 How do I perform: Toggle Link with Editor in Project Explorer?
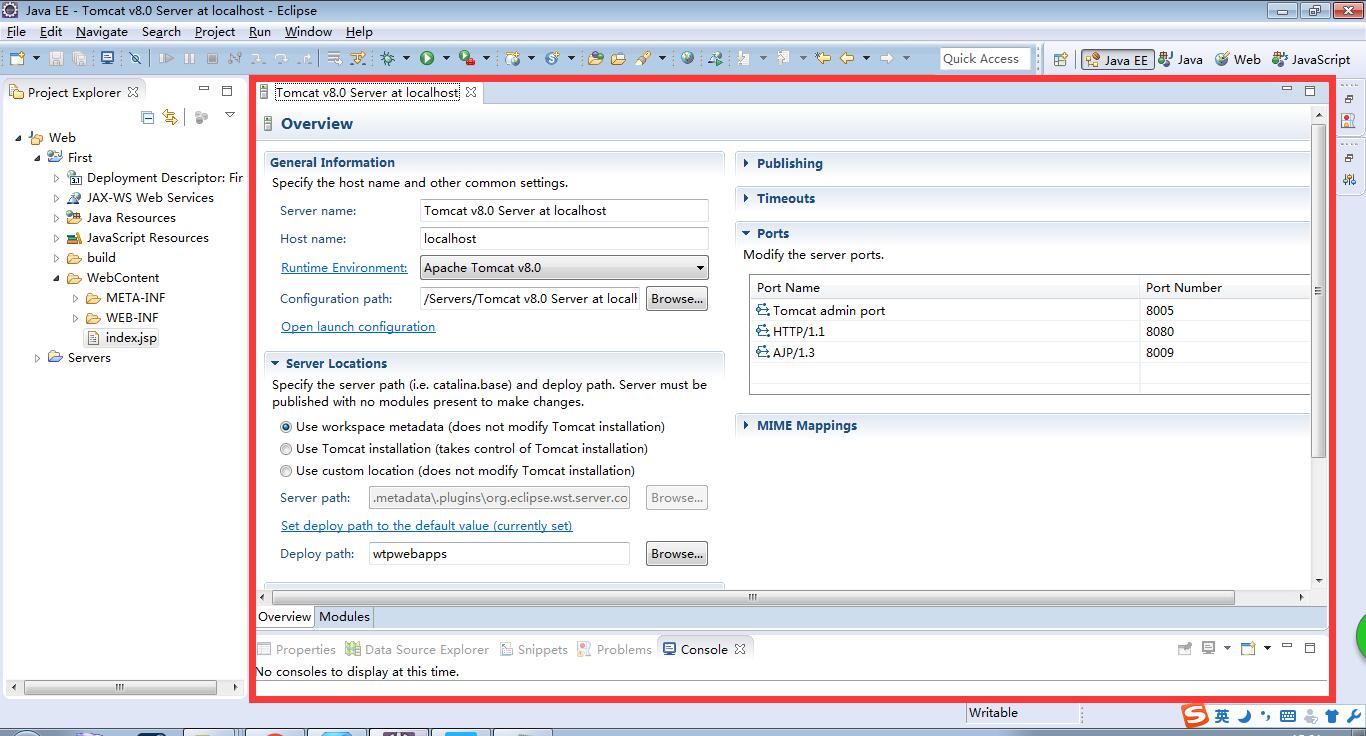click(170, 117)
